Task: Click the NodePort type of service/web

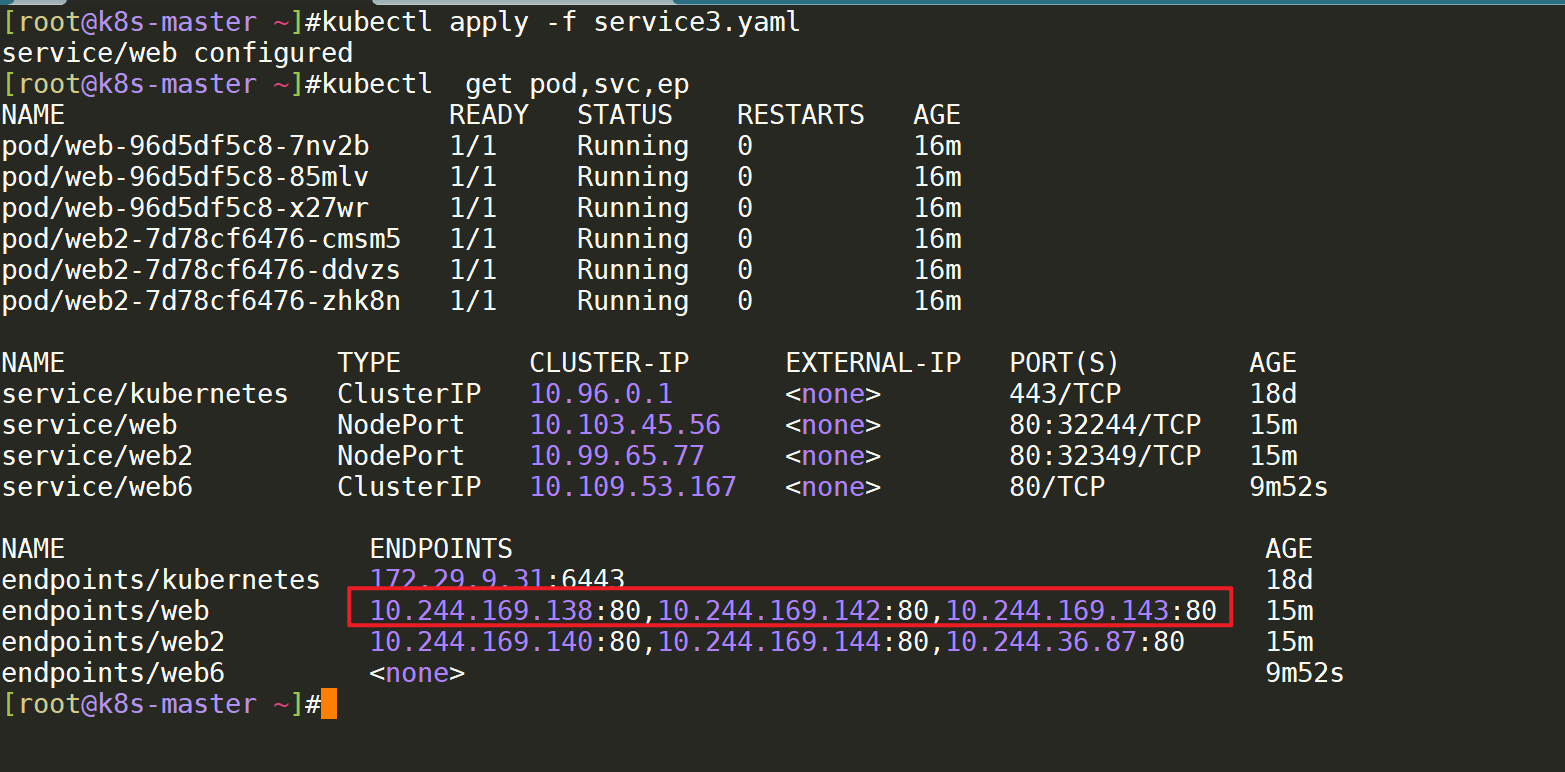Action: click(x=401, y=425)
